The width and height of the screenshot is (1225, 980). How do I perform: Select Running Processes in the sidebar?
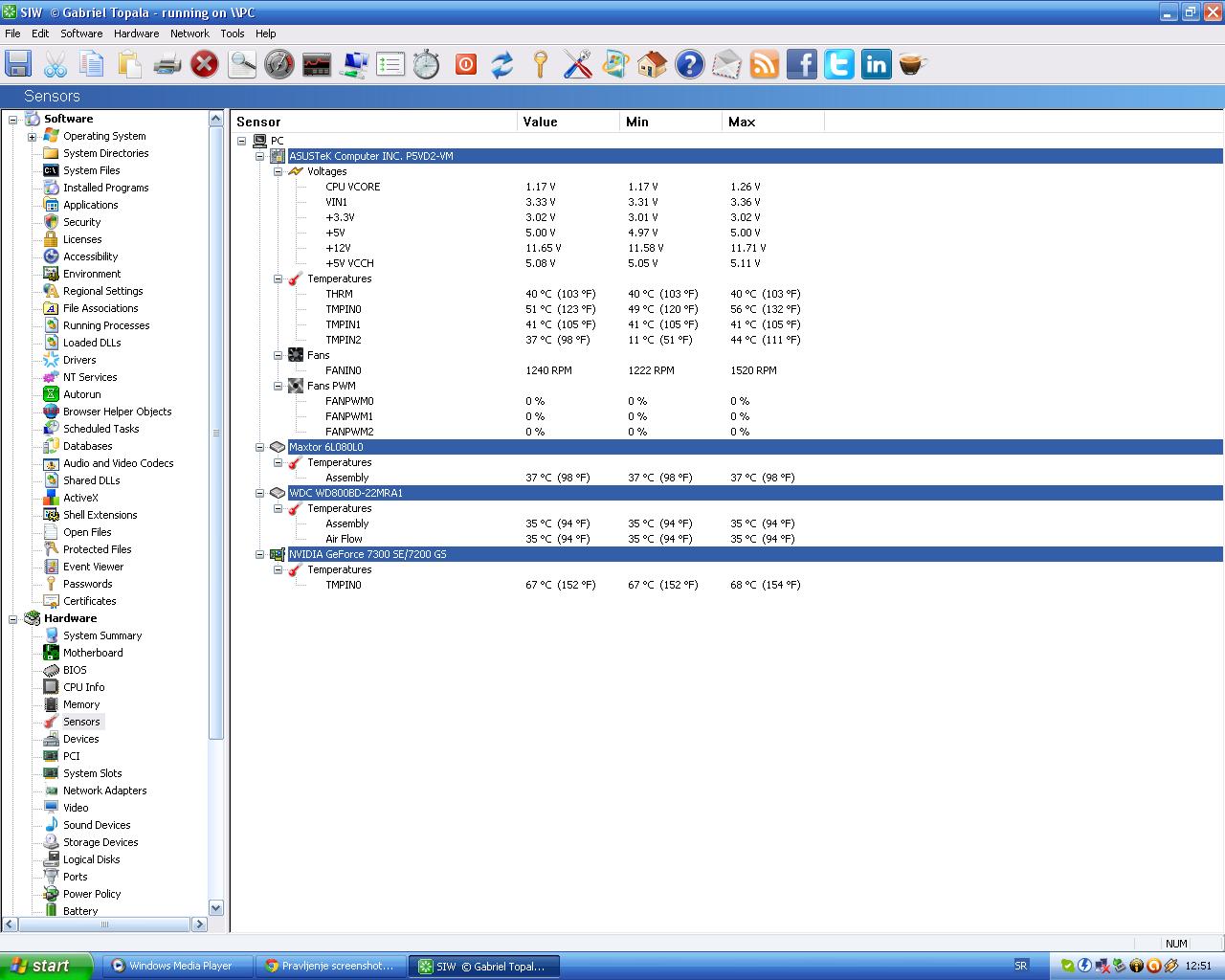pyautogui.click(x=105, y=325)
